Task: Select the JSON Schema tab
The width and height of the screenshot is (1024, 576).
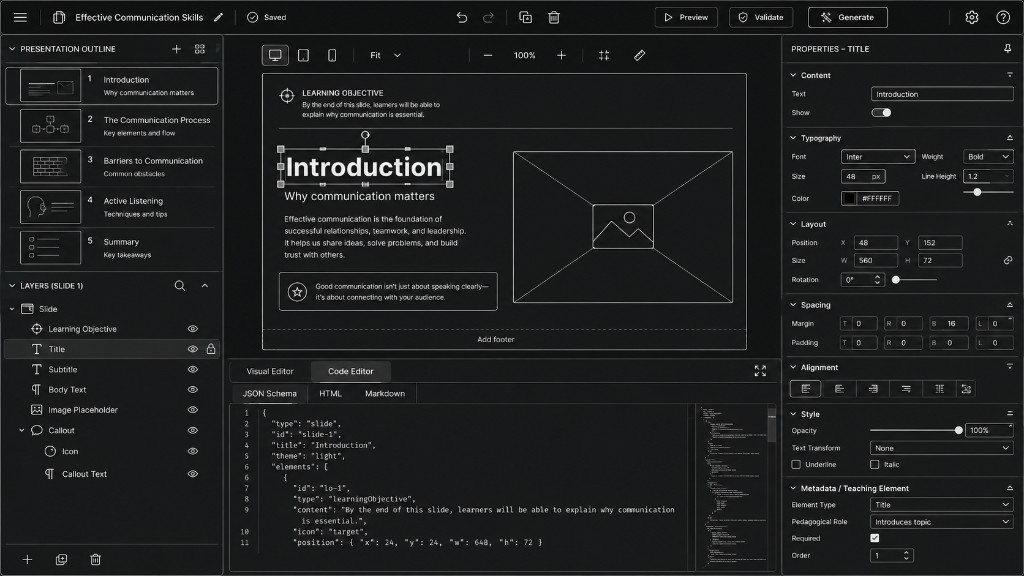Action: pos(270,394)
